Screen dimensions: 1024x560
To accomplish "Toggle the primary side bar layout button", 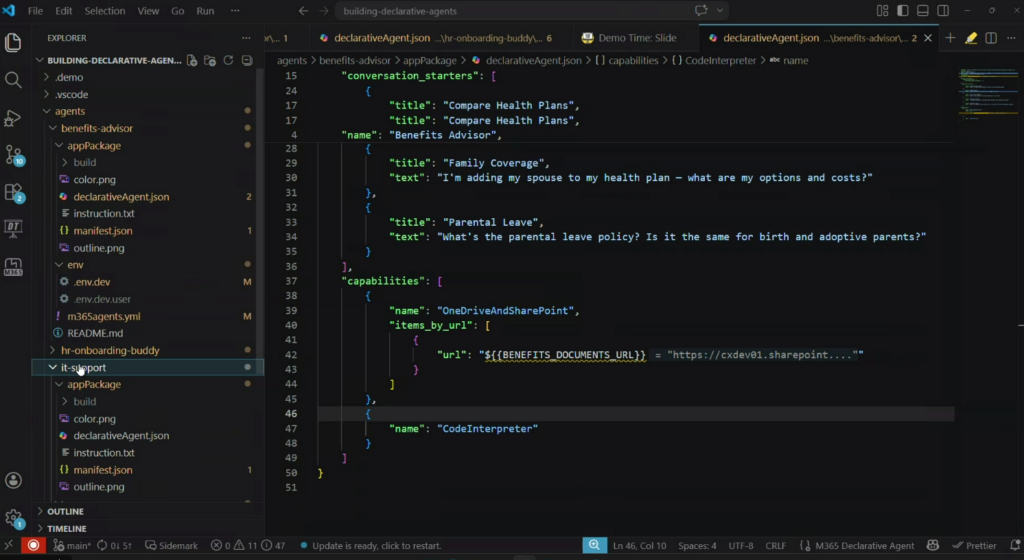I will click(x=903, y=11).
